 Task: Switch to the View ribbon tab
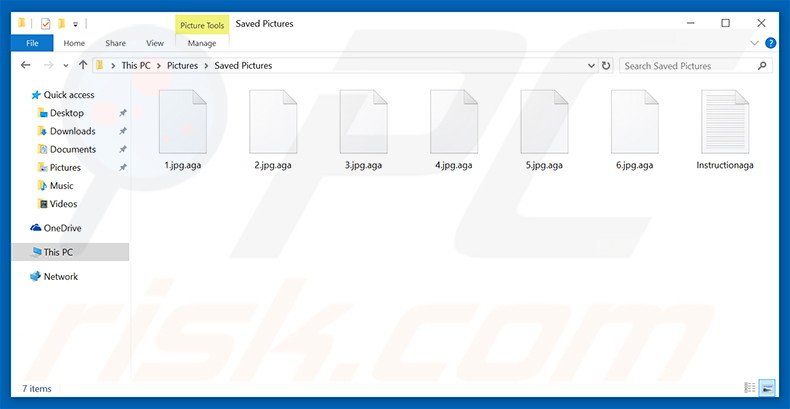(155, 43)
